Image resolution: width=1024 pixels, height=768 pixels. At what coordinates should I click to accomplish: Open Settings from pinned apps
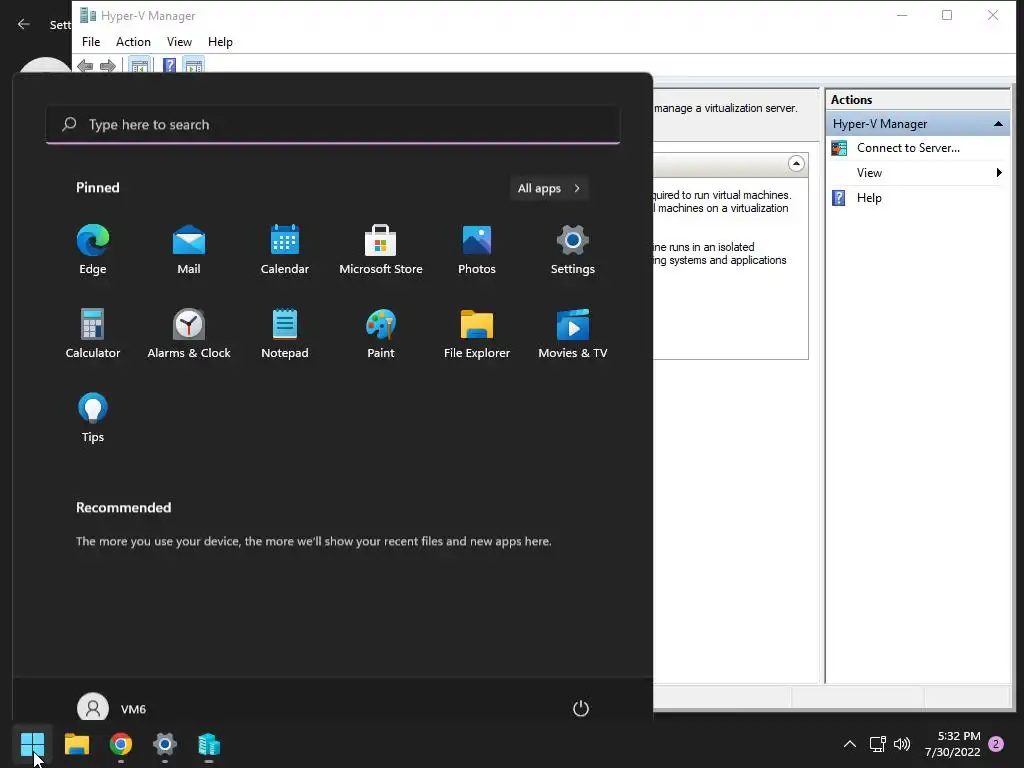point(573,249)
